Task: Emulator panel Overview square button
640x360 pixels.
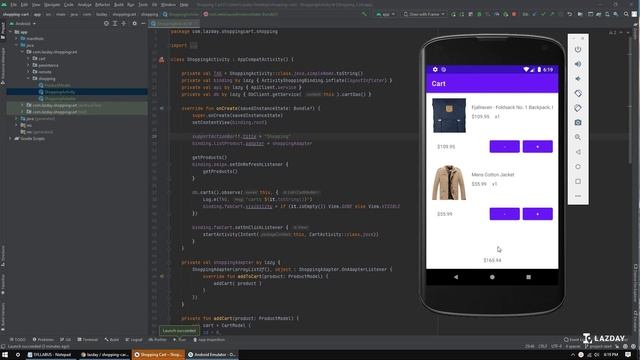Action: pyautogui.click(x=578, y=181)
